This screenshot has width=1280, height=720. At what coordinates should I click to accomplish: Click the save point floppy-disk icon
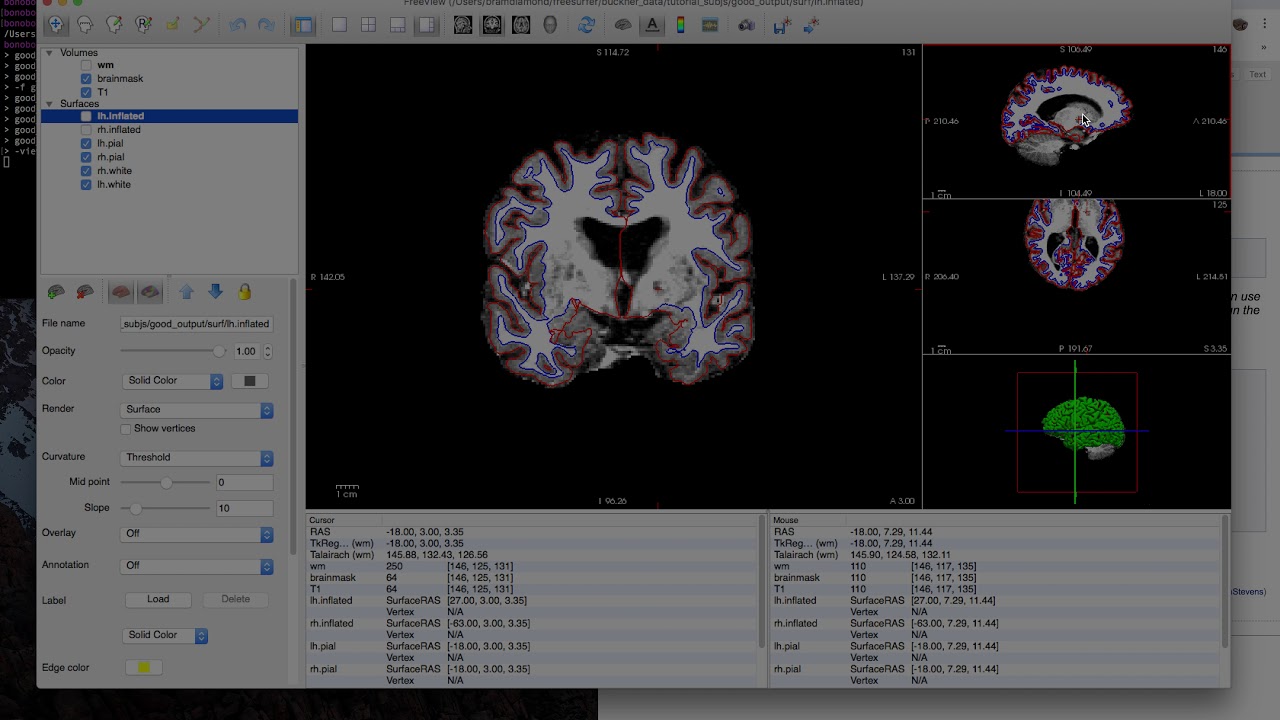tap(782, 25)
